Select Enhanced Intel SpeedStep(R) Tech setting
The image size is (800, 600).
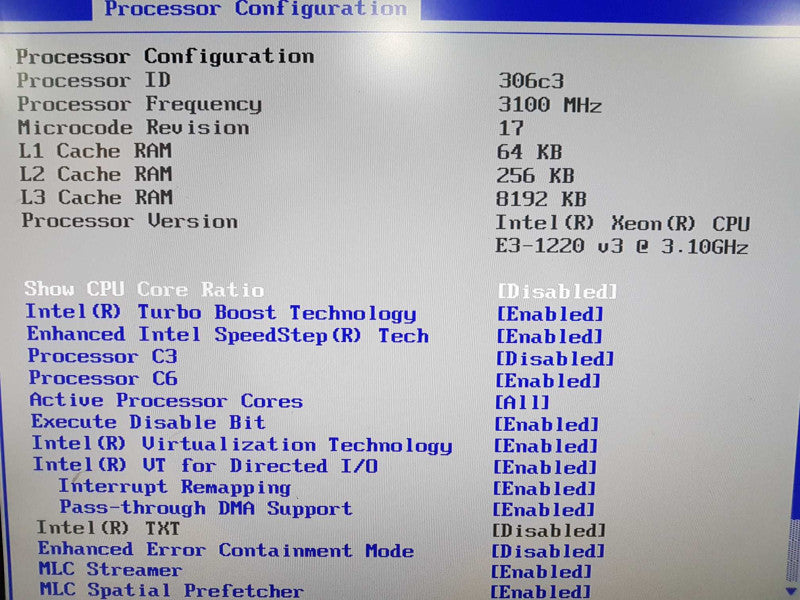coord(228,335)
